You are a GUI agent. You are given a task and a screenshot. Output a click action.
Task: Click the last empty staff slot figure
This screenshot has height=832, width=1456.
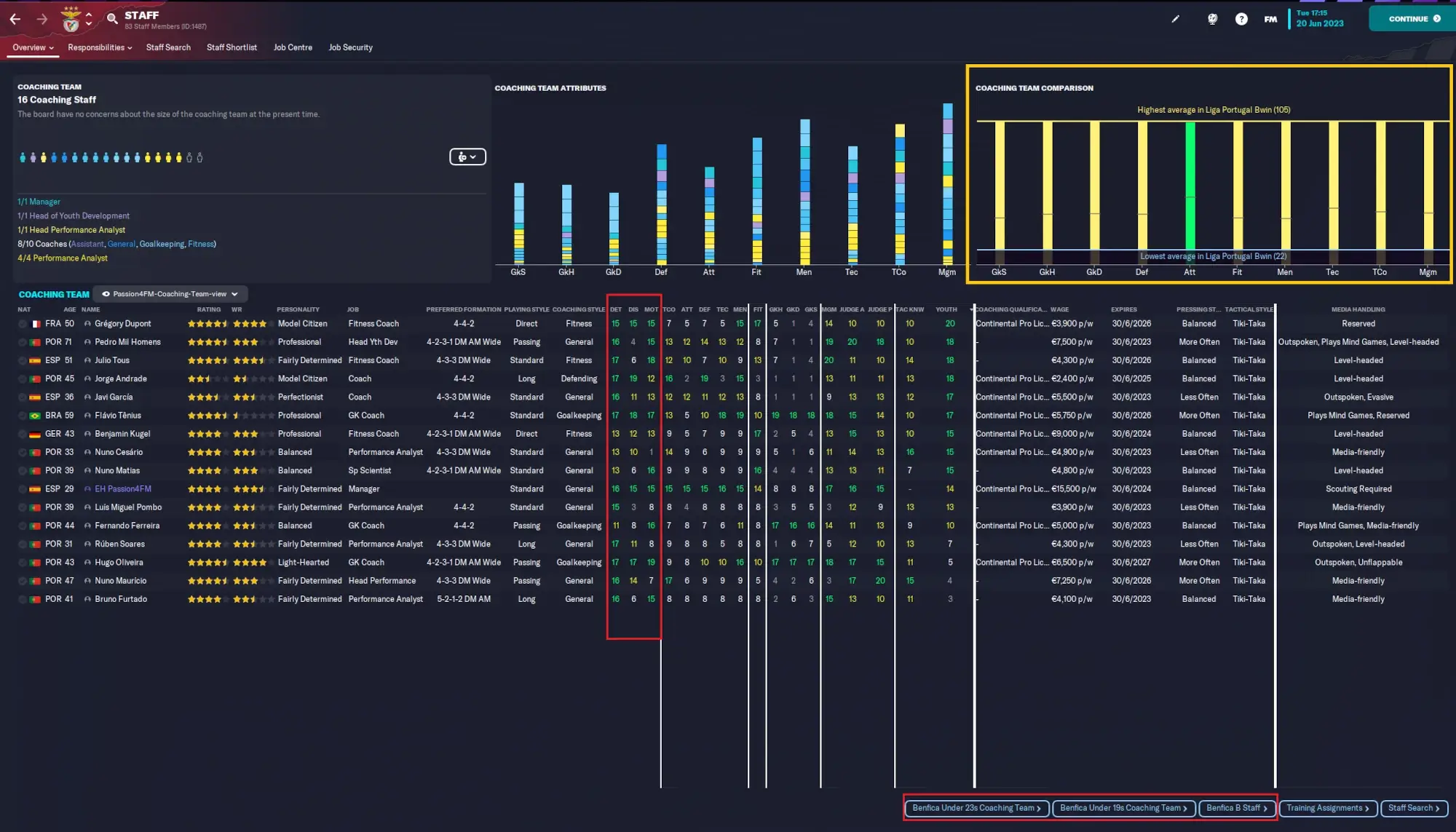pos(199,157)
